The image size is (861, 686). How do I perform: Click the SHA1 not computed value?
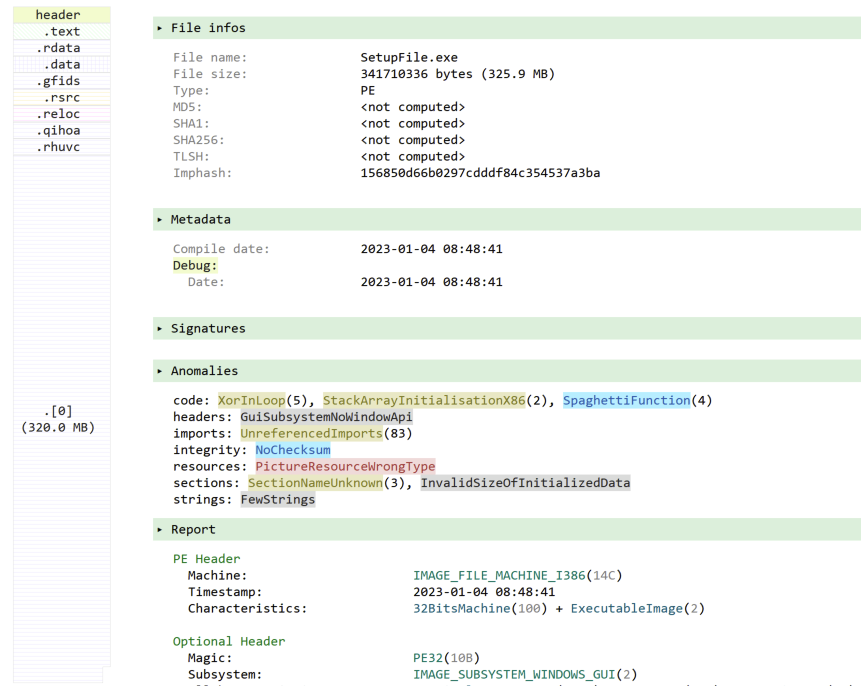click(413, 124)
